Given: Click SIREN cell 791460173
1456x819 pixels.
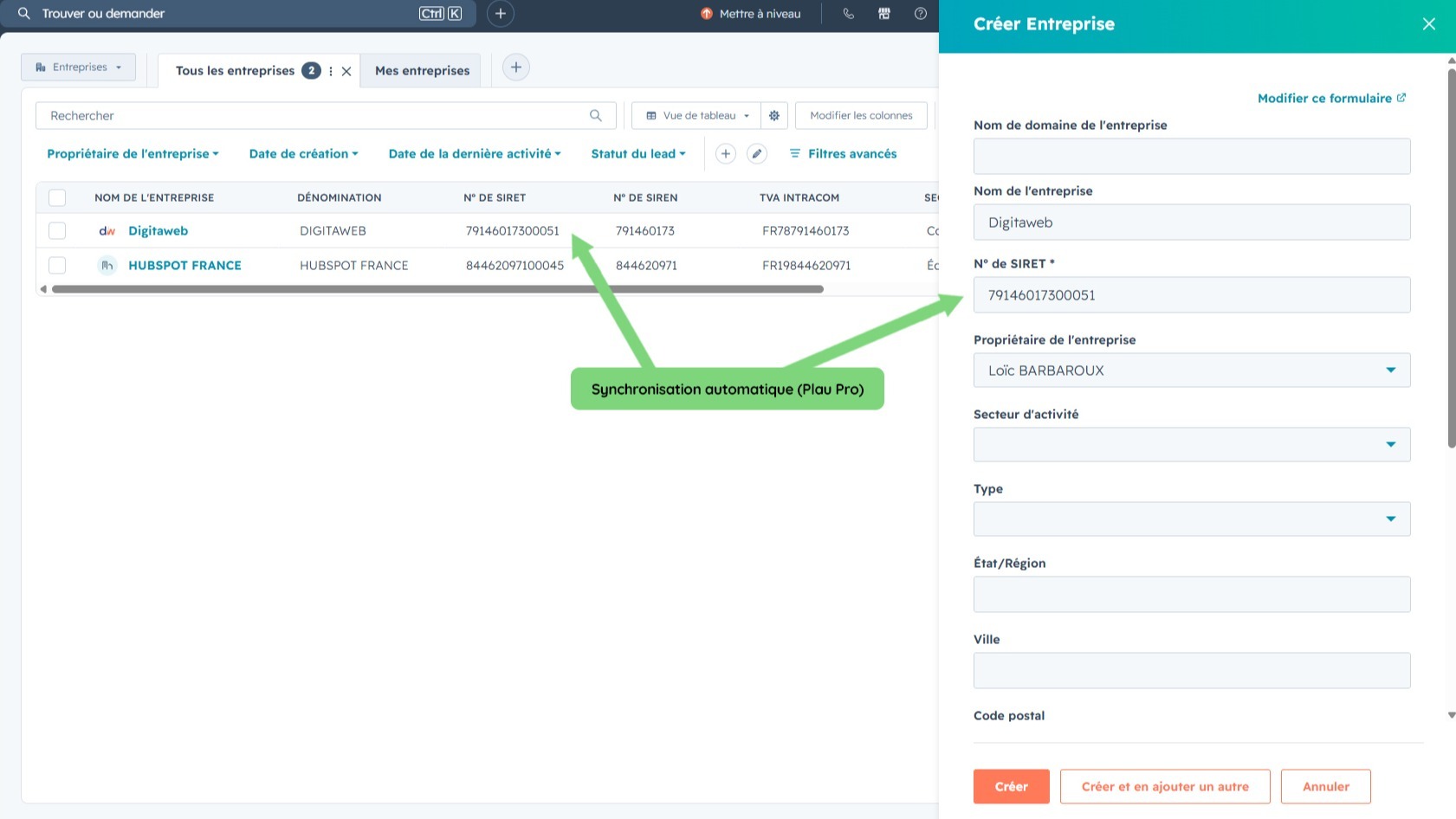Looking at the screenshot, I should click(x=645, y=231).
